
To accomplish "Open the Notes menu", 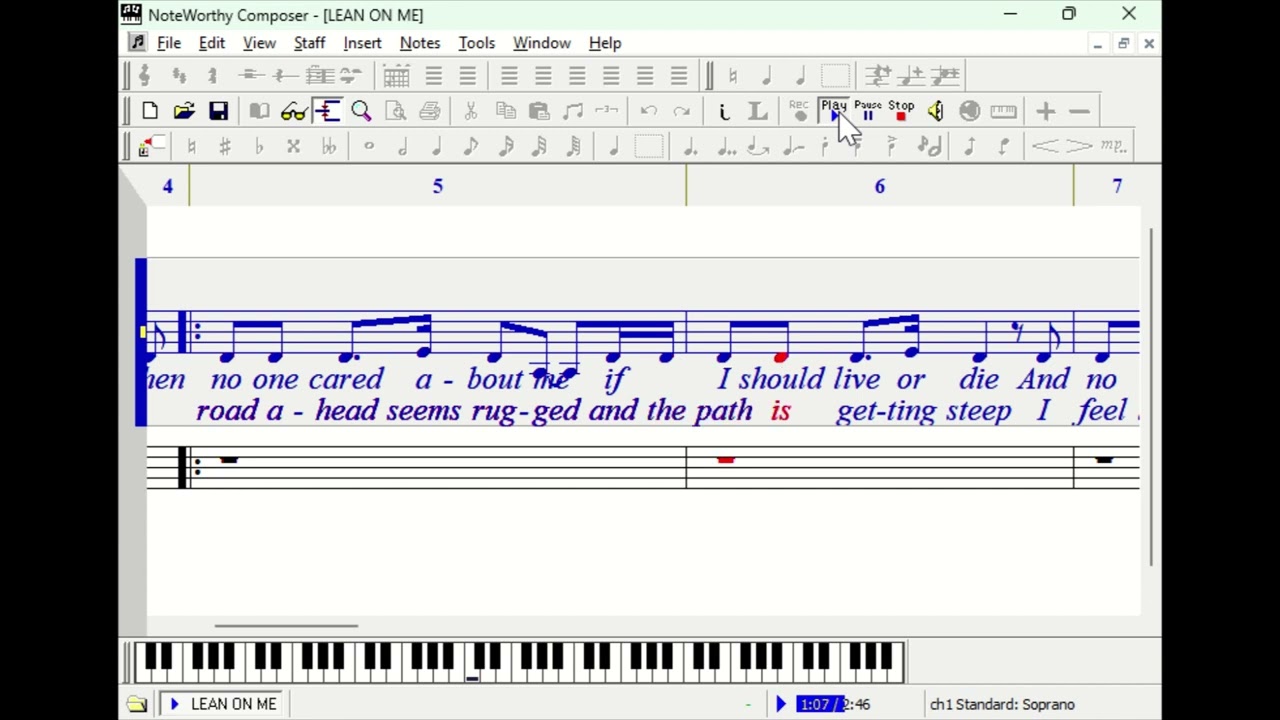I will (x=420, y=43).
